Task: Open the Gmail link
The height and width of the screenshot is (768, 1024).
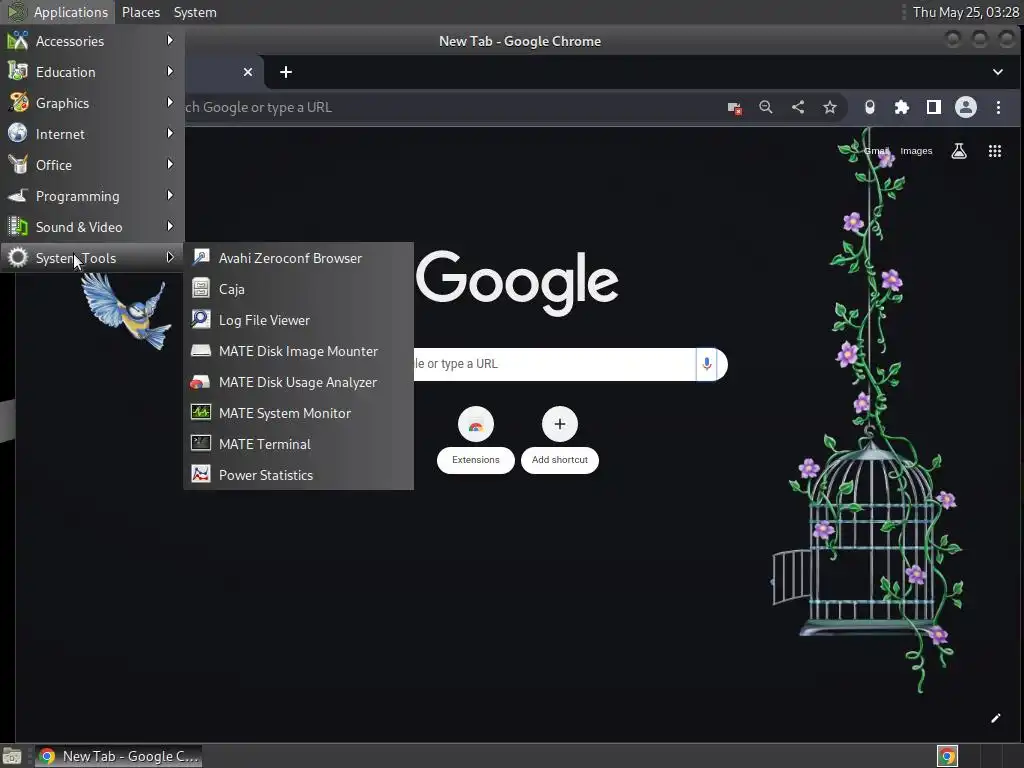Action: coord(876,151)
